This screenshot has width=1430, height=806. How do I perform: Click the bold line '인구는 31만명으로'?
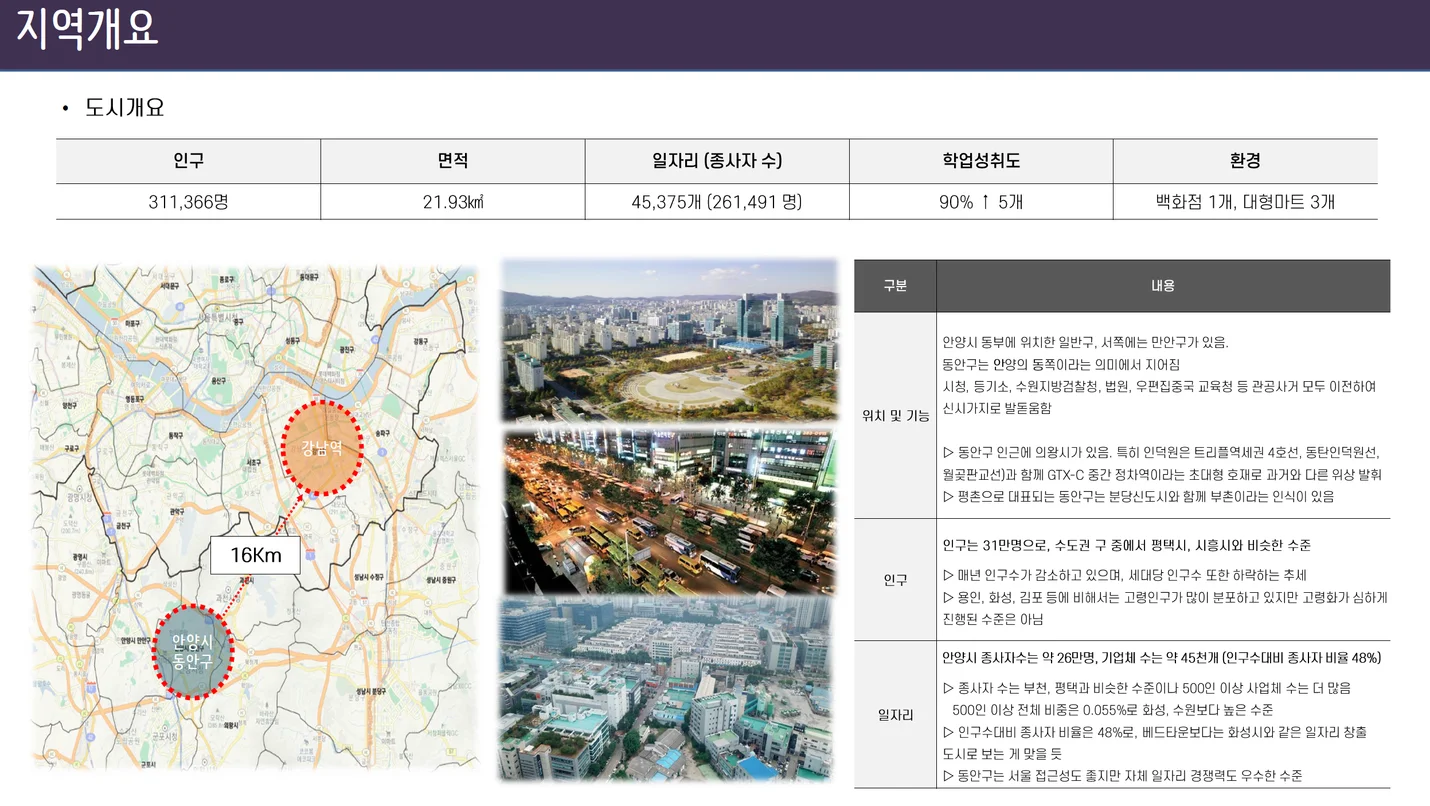pos(1127,545)
